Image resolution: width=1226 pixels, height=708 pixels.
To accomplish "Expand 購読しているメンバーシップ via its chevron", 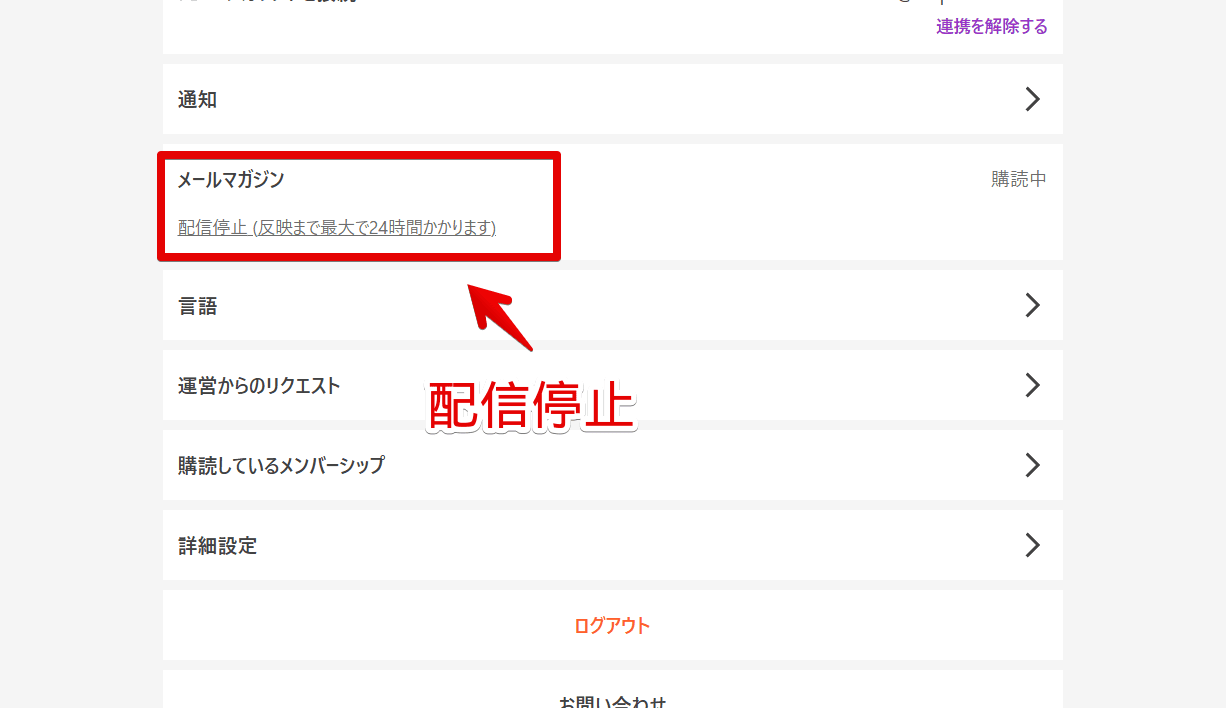I will [1033, 465].
